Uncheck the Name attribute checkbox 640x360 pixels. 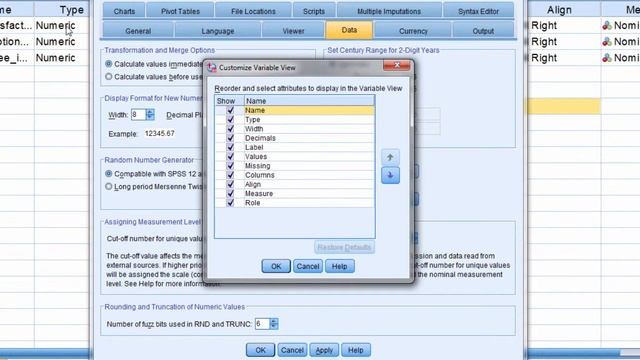(x=230, y=110)
